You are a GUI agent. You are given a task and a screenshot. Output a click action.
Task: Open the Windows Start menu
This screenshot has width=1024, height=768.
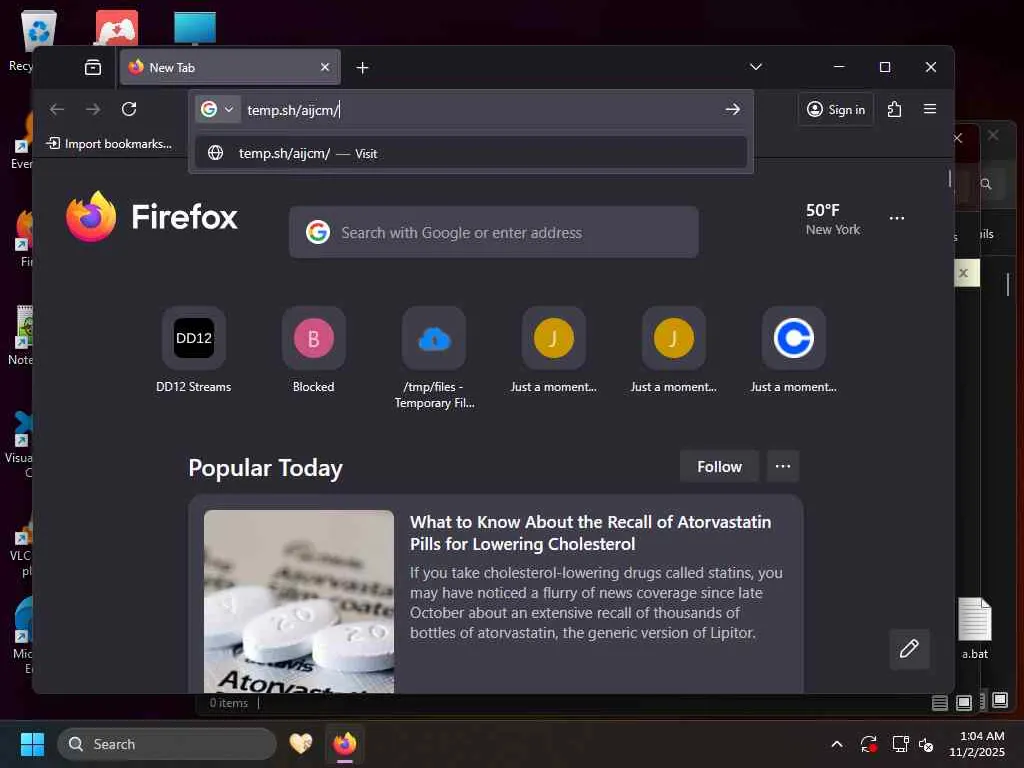32,744
